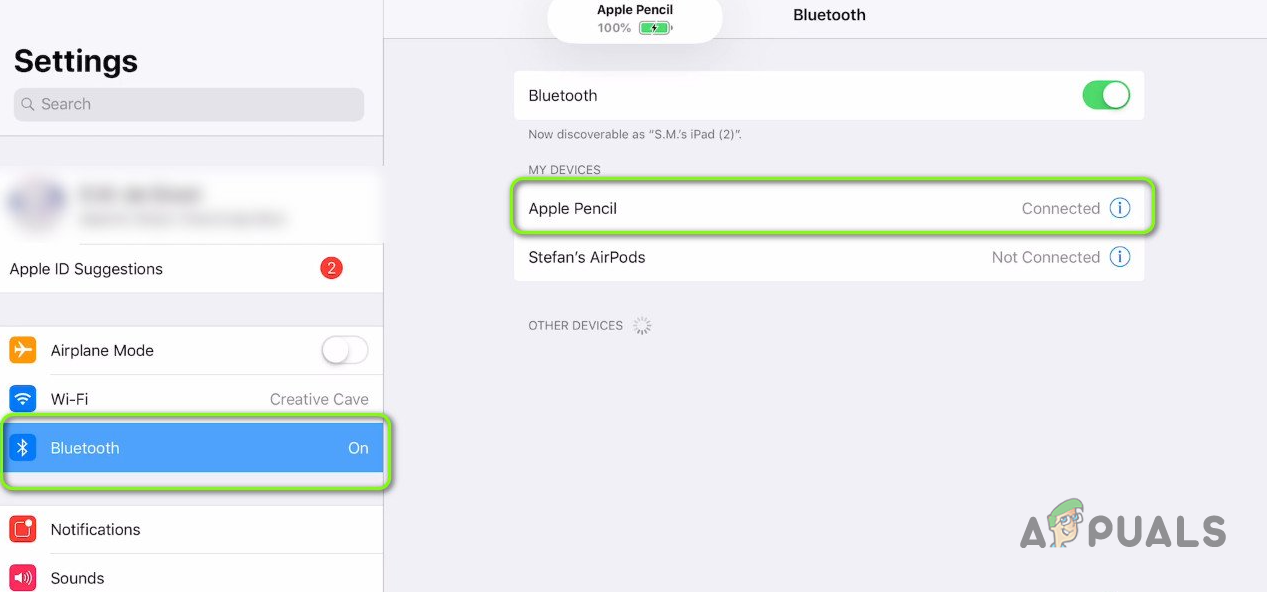Viewport: 1267px width, 592px height.
Task: Enable the Airplane Mode switch
Action: (345, 350)
